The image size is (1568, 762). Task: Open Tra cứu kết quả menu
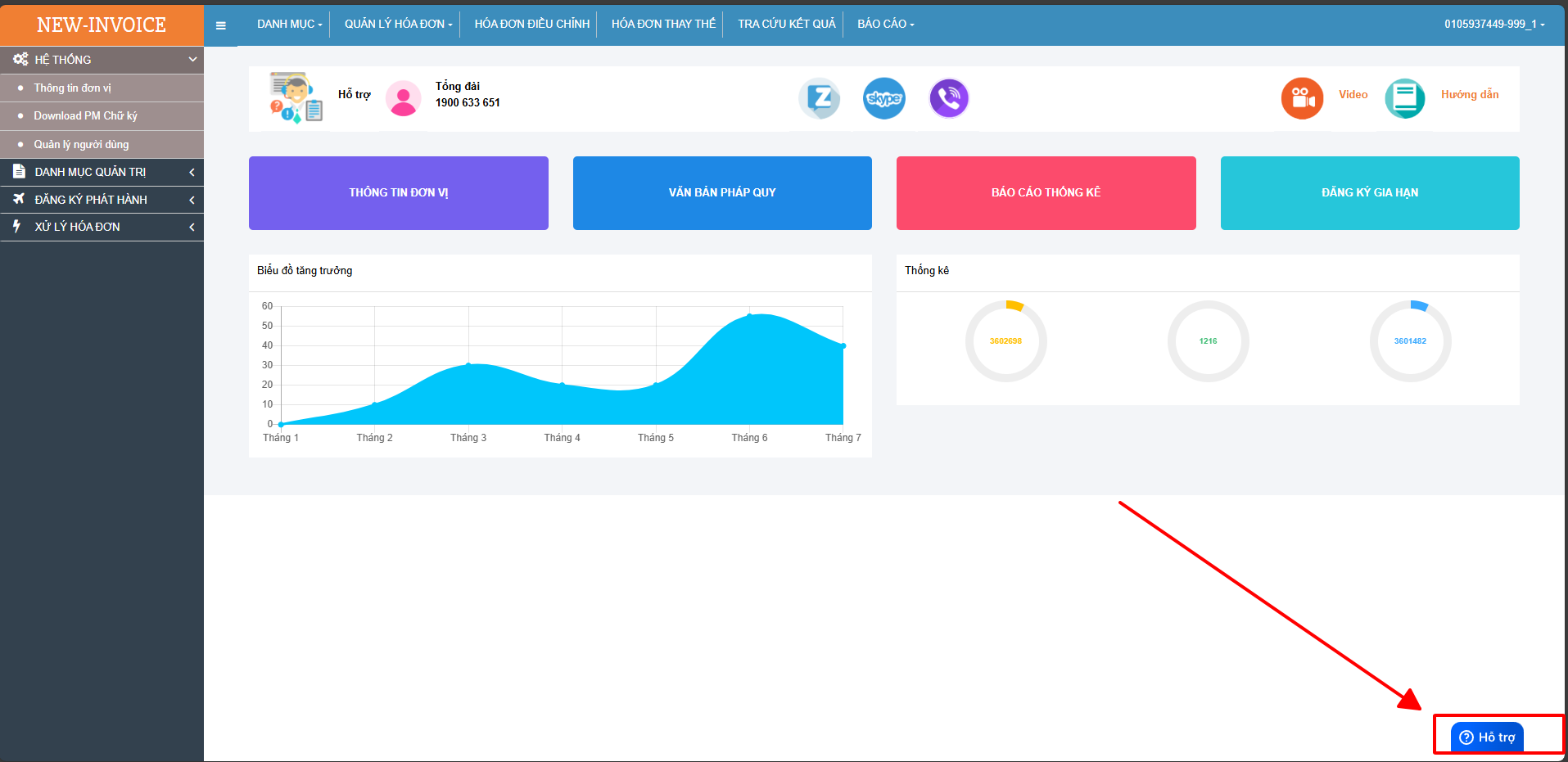(786, 24)
